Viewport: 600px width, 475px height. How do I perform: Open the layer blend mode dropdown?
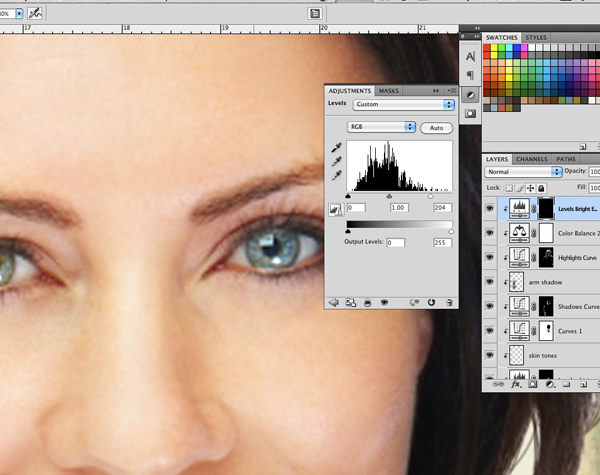[x=522, y=172]
